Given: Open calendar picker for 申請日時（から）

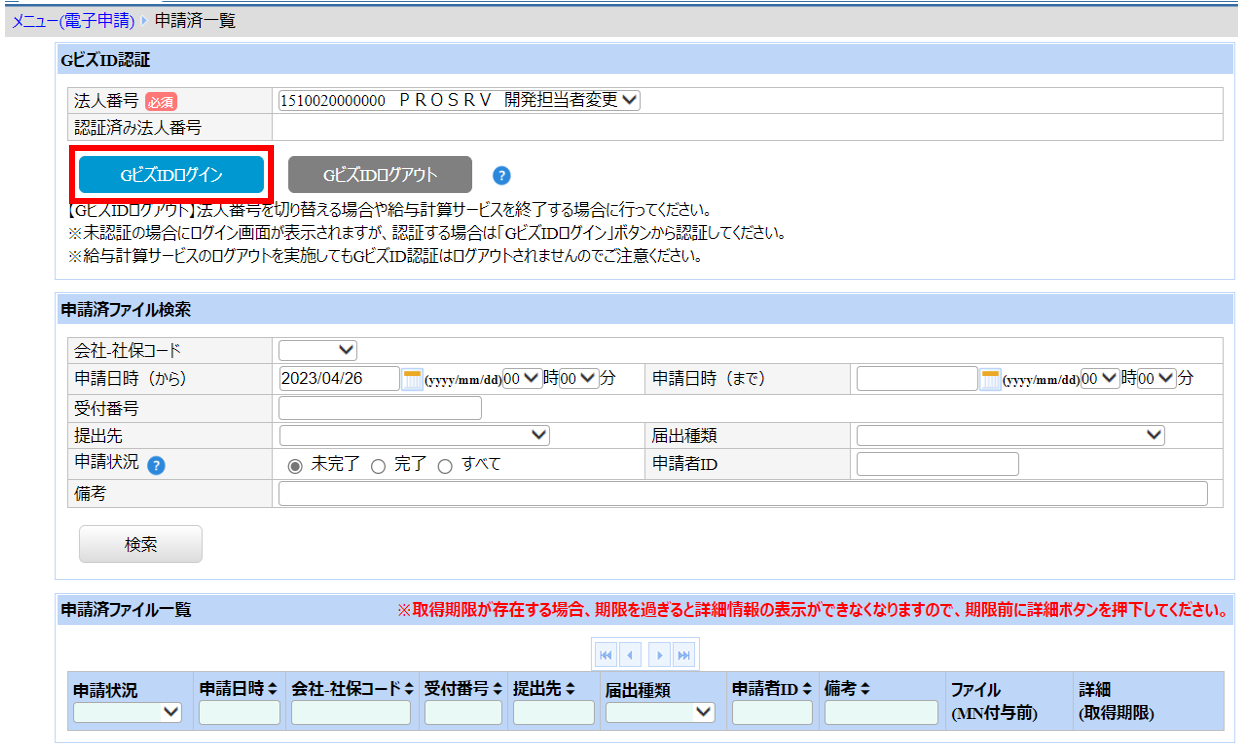Looking at the screenshot, I should point(412,379).
